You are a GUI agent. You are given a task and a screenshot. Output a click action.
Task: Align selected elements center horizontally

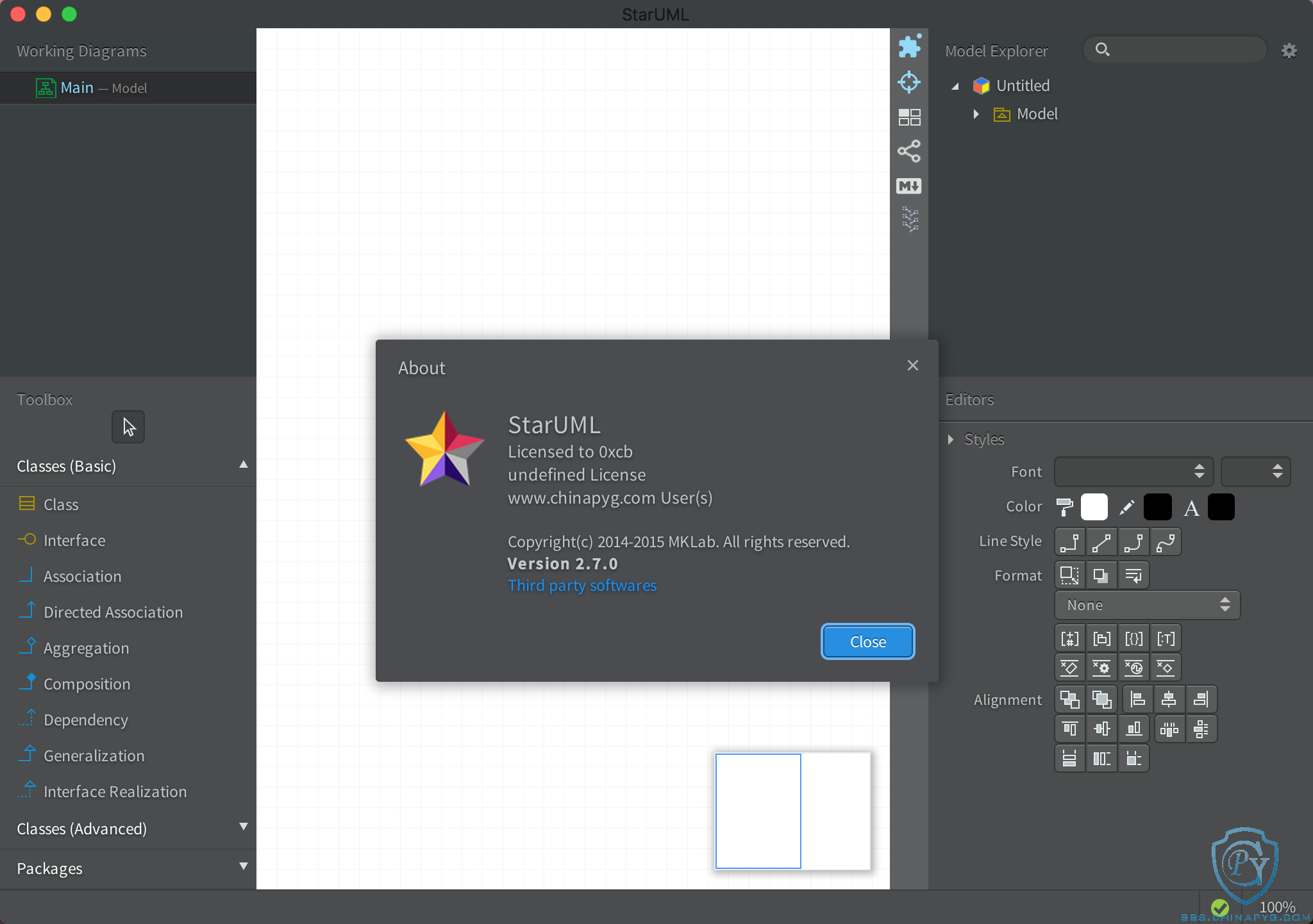1169,699
